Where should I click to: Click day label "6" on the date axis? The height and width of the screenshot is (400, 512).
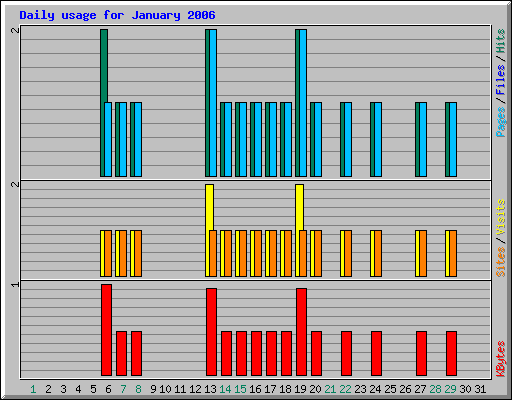(108, 389)
